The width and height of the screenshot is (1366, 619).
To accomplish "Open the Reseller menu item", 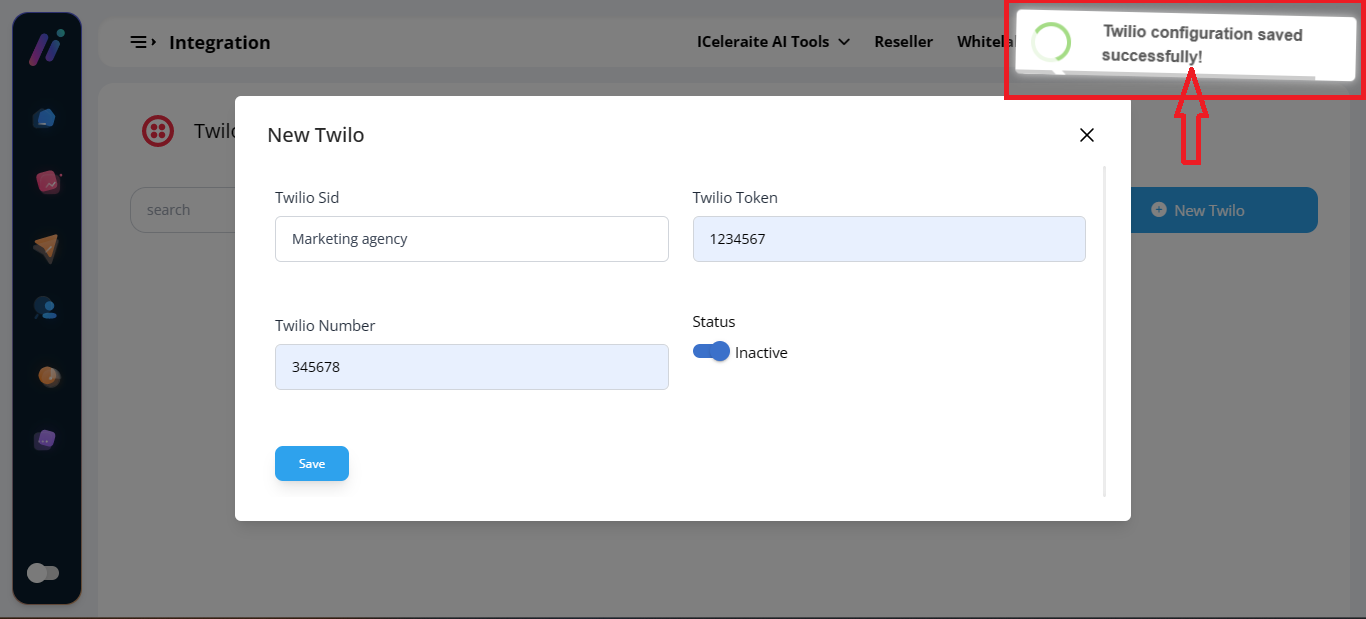I will pyautogui.click(x=903, y=42).
